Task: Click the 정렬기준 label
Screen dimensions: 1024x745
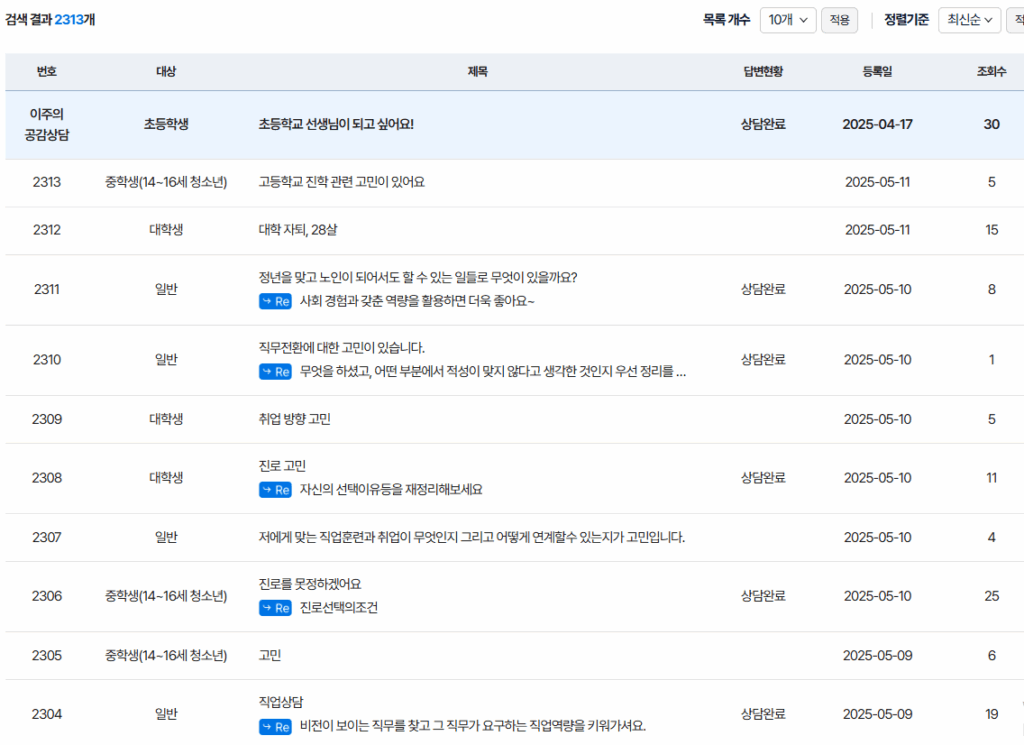Action: [x=906, y=20]
